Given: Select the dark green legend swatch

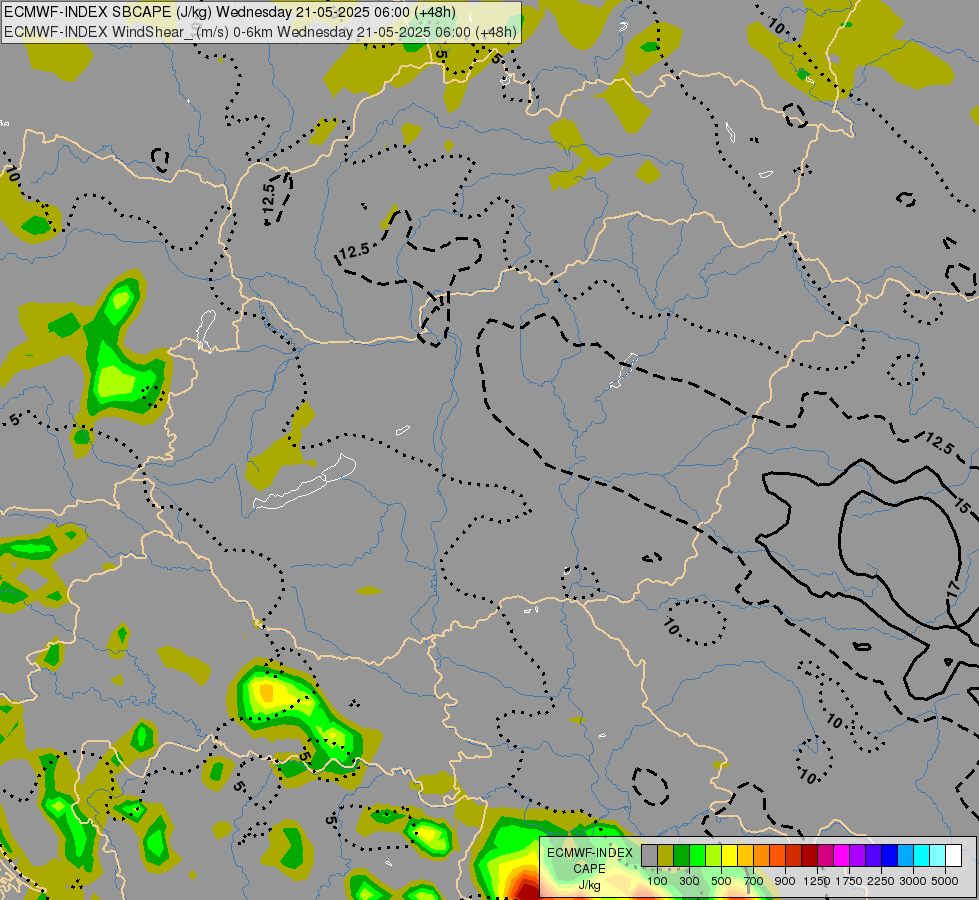Looking at the screenshot, I should pyautogui.click(x=681, y=855).
